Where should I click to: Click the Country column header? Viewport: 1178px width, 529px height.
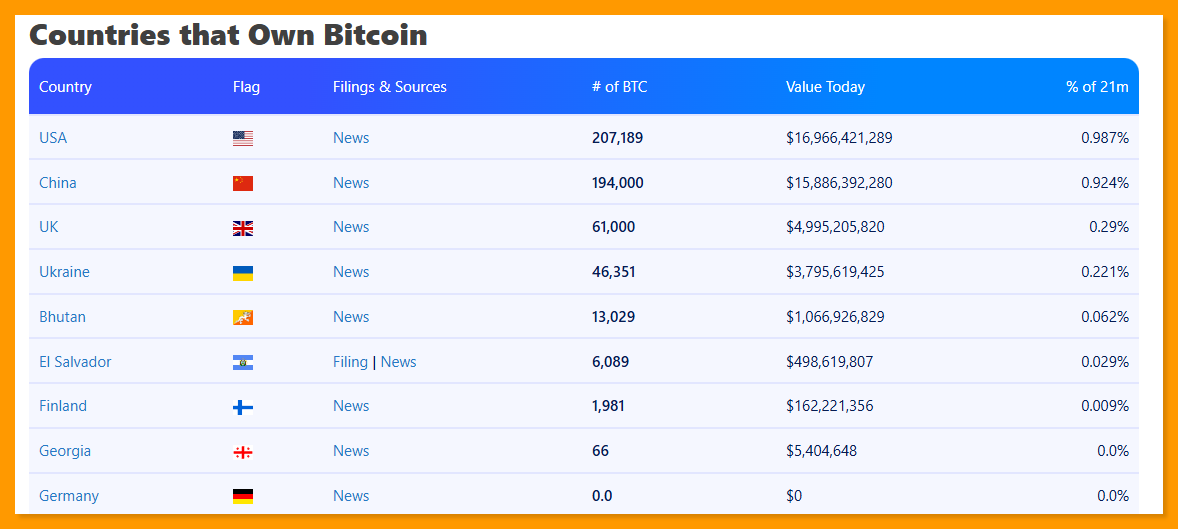pyautogui.click(x=65, y=87)
